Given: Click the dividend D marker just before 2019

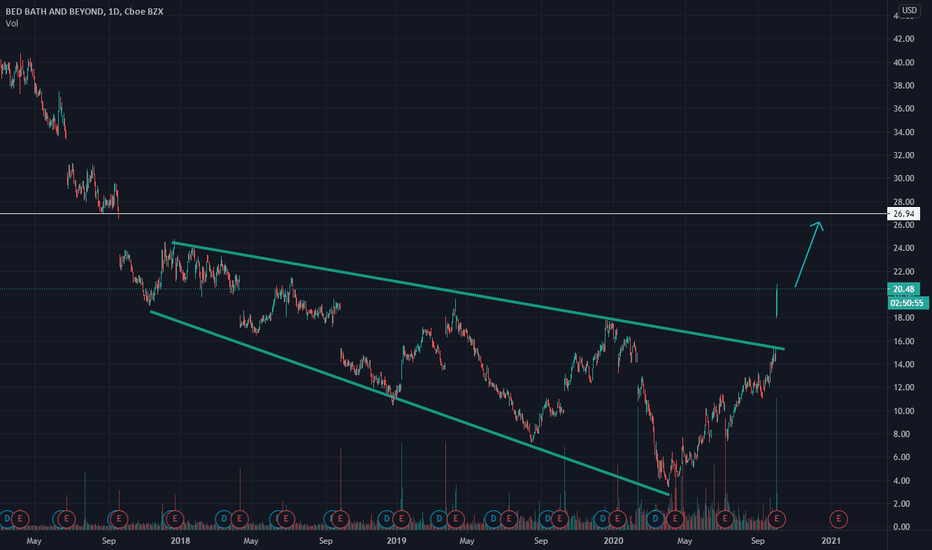Looking at the screenshot, I should coord(386,519).
